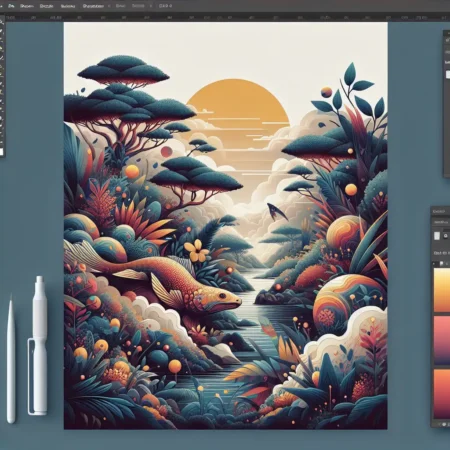This screenshot has width=450, height=450.
Task: Click the illustration canvas artwork
Action: click(226, 226)
